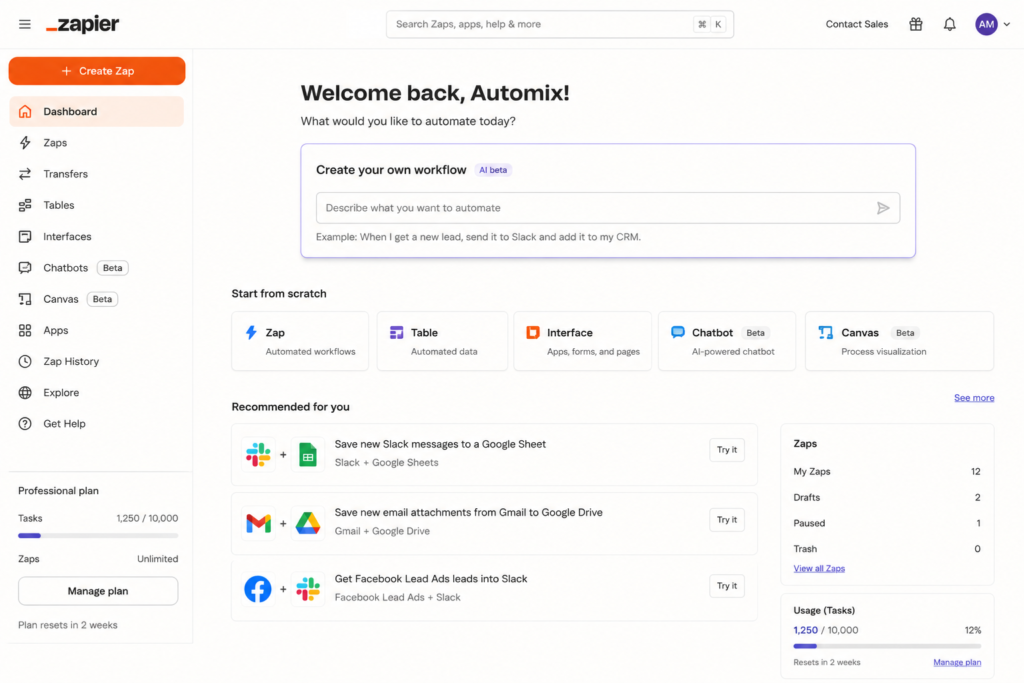Image resolution: width=1024 pixels, height=683 pixels.
Task: Start a Table from scratch card
Action: (x=442, y=341)
